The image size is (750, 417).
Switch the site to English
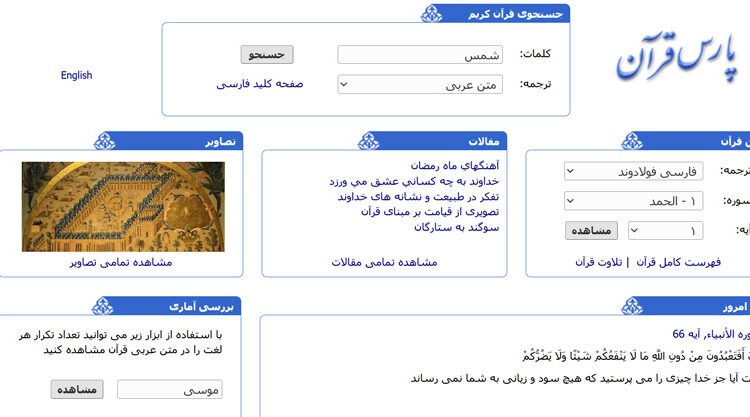(76, 75)
